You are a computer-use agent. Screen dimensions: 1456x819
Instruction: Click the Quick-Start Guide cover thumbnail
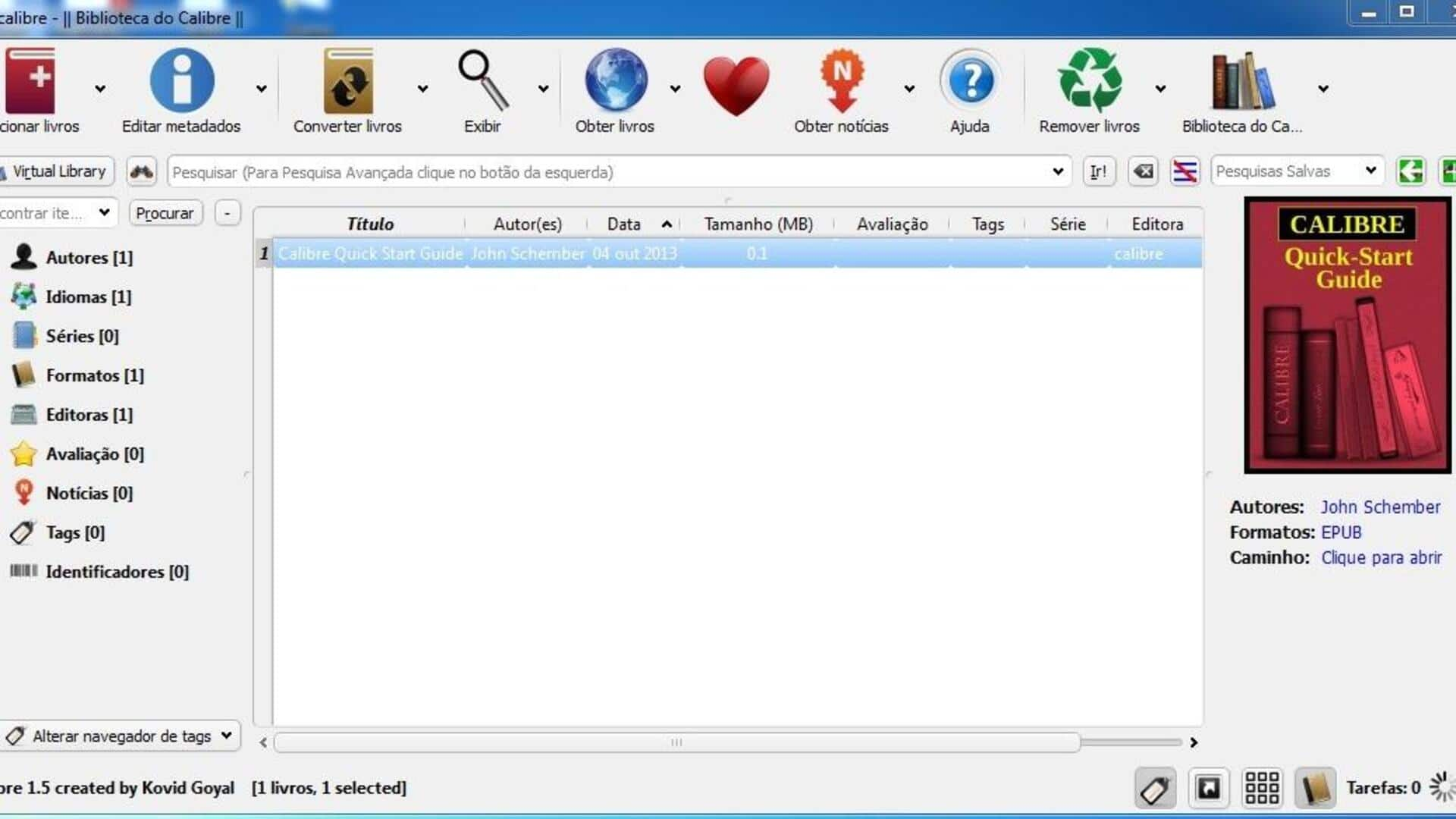1348,335
